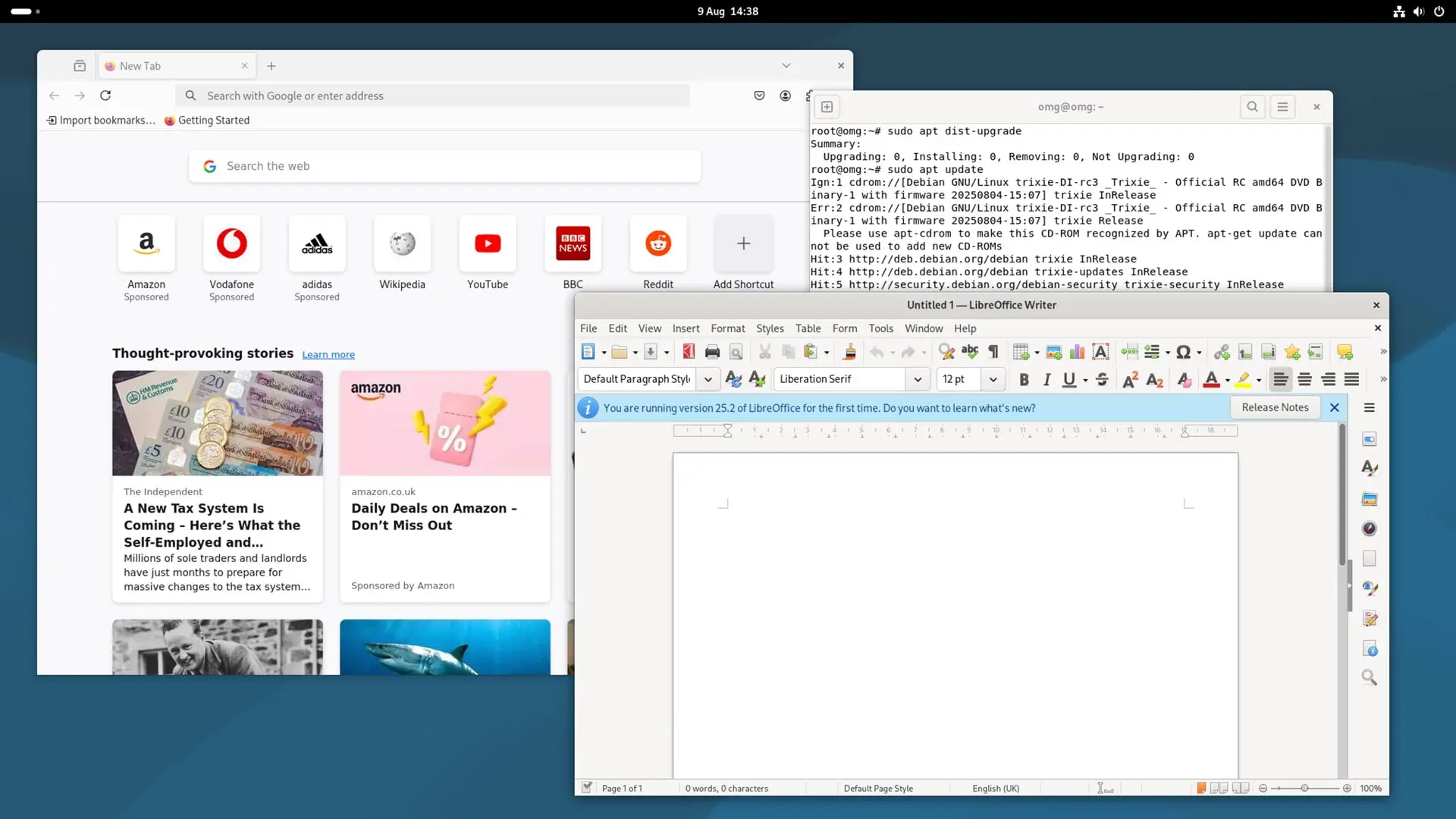The height and width of the screenshot is (819, 1456).
Task: Click the Release Notes button
Action: (1275, 407)
